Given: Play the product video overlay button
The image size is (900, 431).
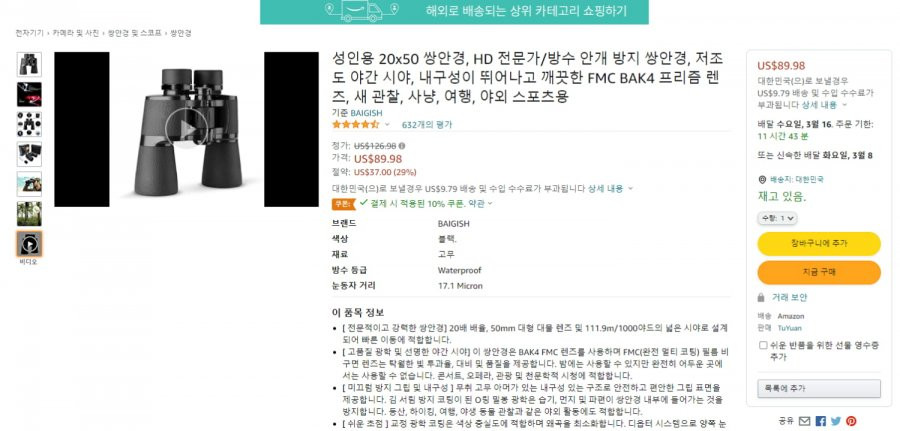Looking at the screenshot, I should pyautogui.click(x=187, y=129).
